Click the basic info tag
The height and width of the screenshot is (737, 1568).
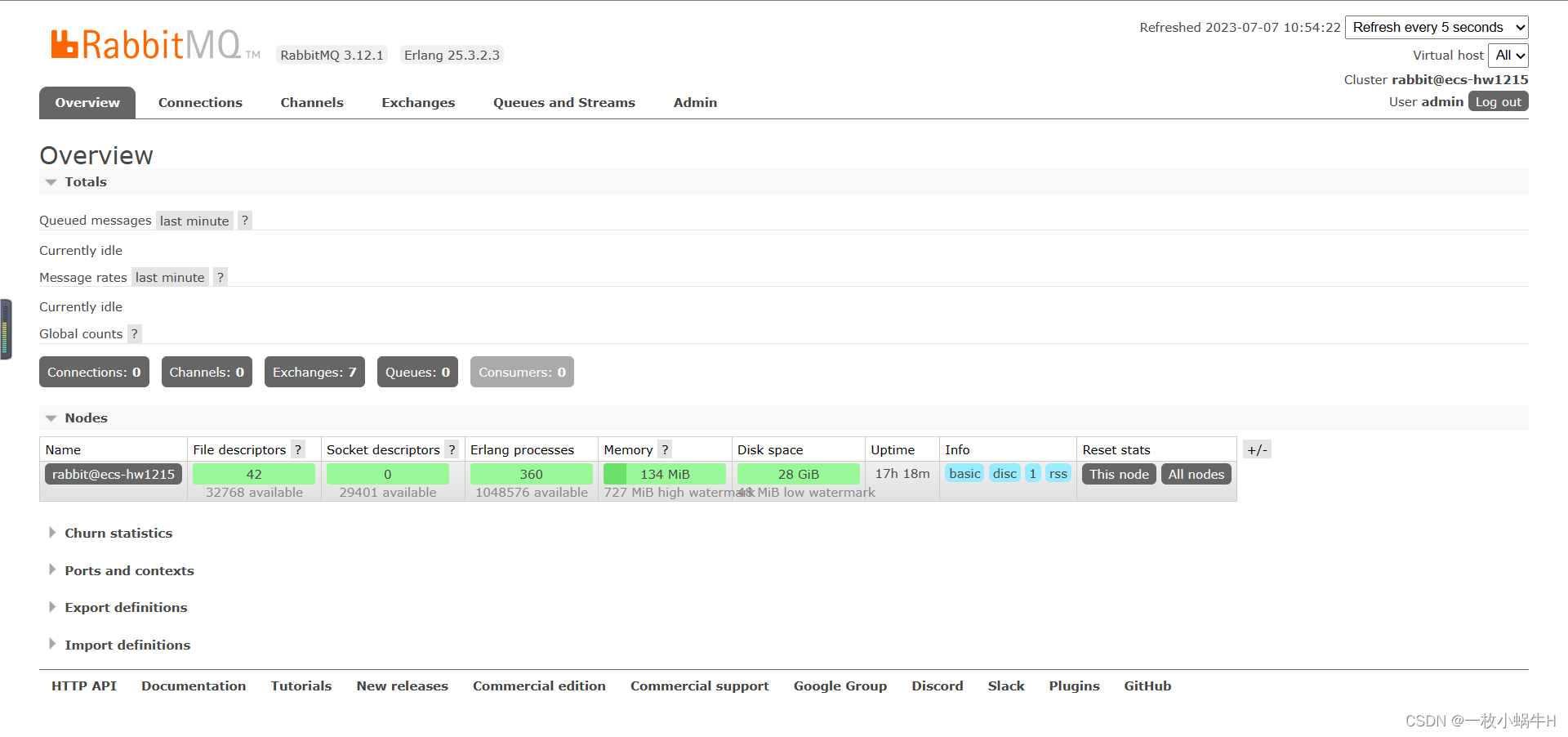tap(964, 473)
